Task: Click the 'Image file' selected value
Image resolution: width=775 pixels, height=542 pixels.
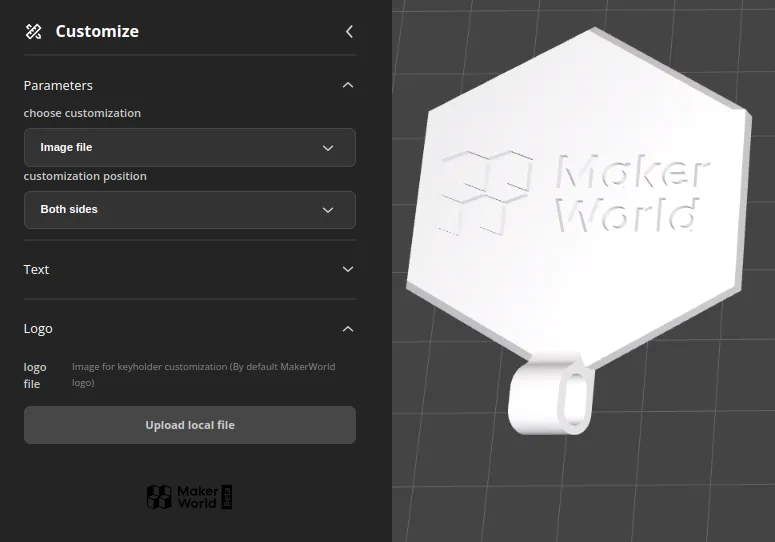Action: tap(66, 147)
